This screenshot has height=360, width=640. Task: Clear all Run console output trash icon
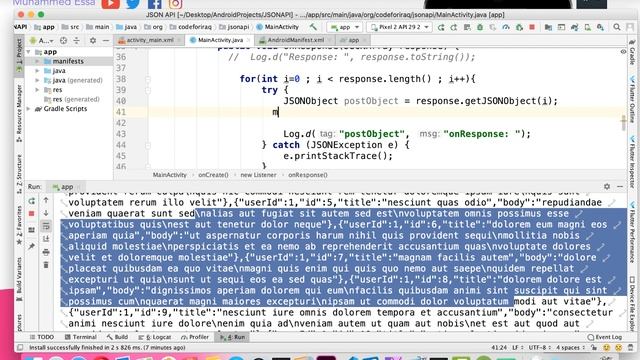pyautogui.click(x=46, y=265)
